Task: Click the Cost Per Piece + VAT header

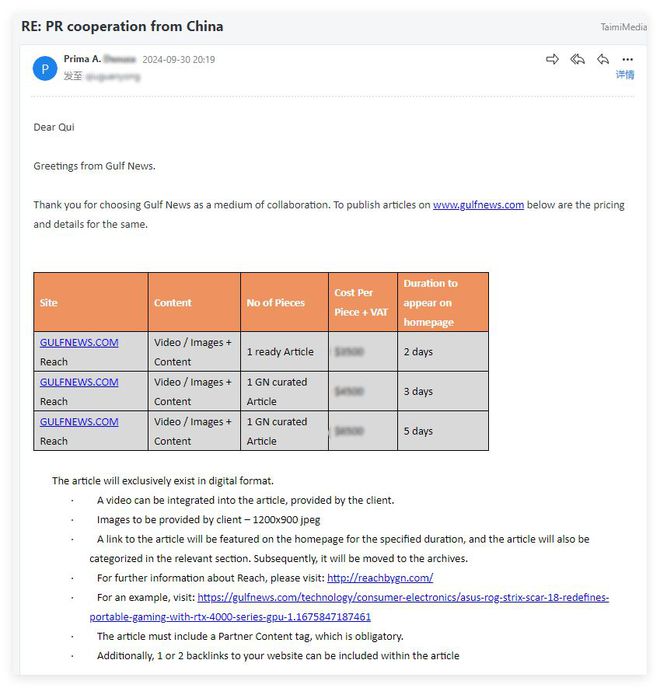Action: tap(363, 302)
